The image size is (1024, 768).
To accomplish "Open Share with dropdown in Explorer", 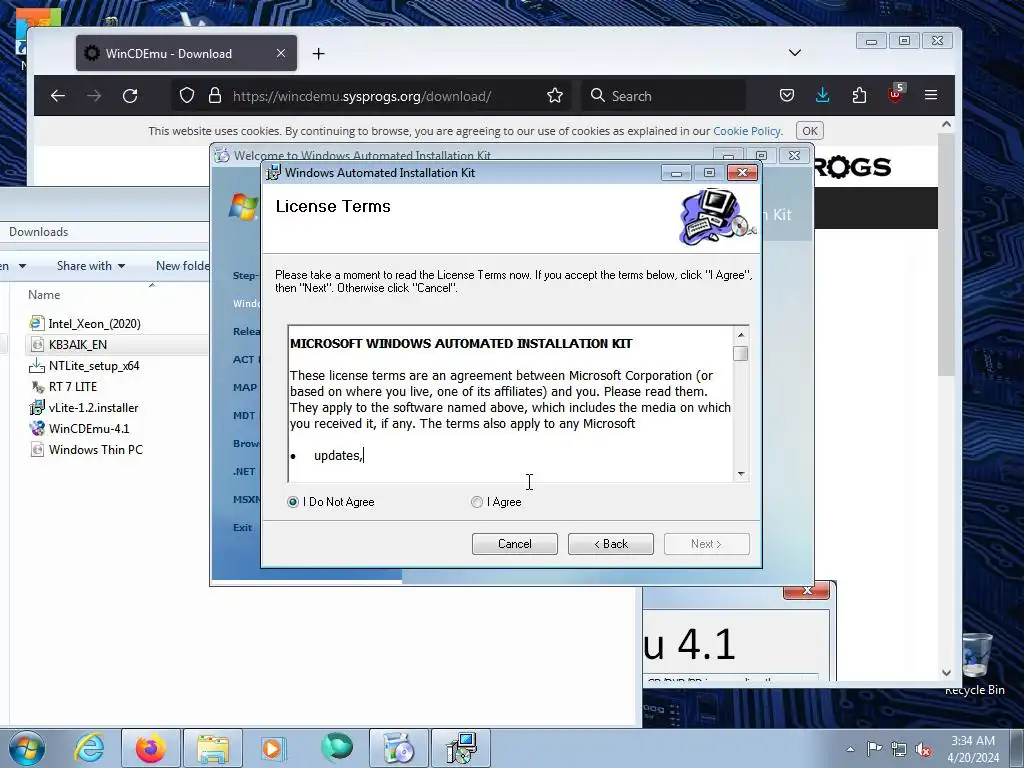I will (x=90, y=266).
